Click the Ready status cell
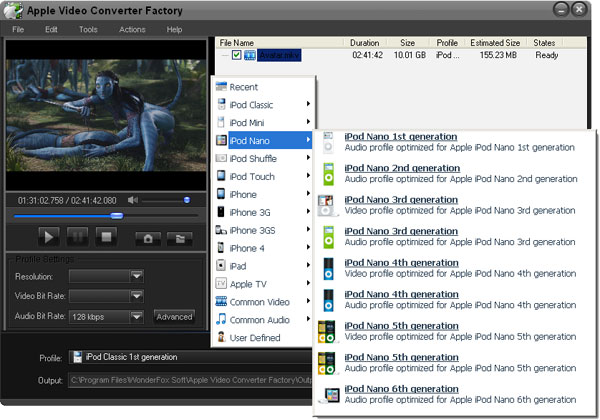Viewport: 600px width, 420px height. point(547,55)
